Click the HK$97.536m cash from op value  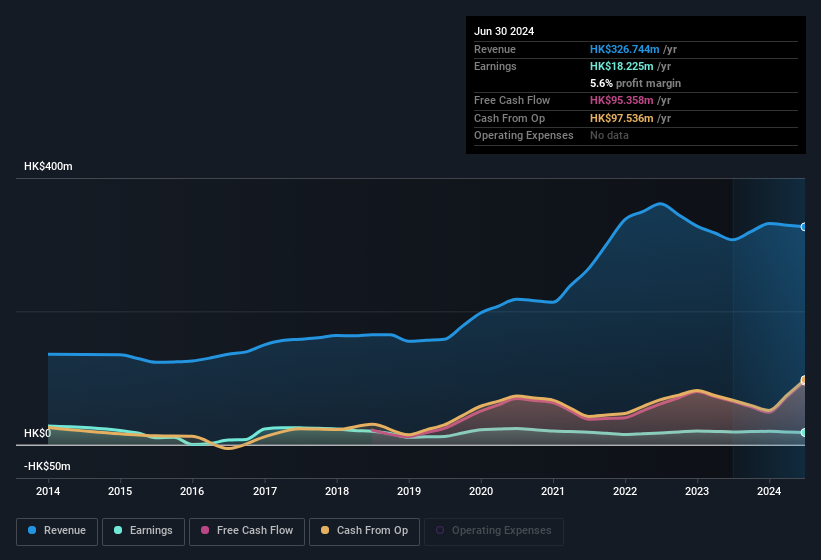tap(622, 118)
